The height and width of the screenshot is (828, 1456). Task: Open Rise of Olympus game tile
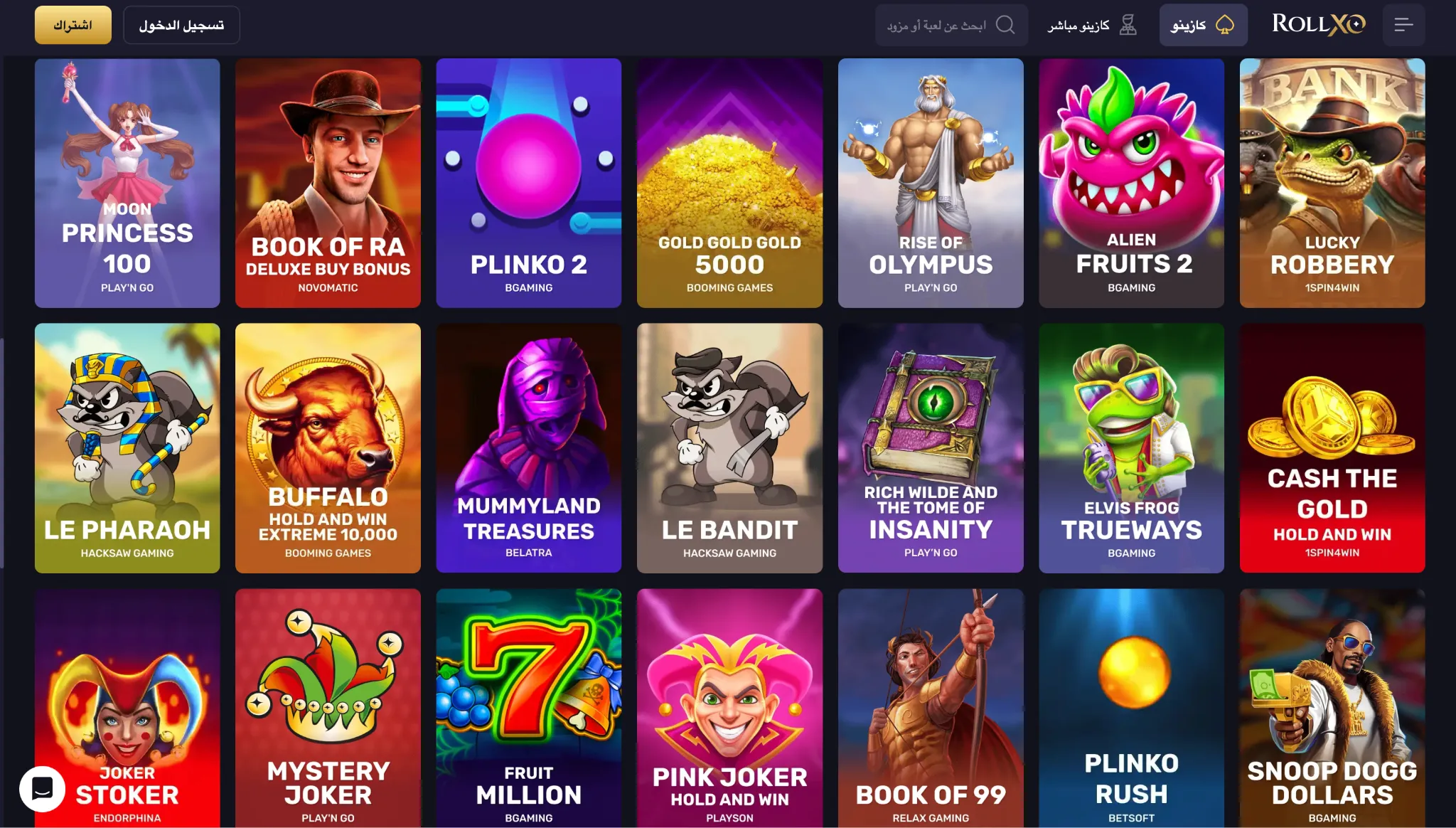(x=931, y=183)
